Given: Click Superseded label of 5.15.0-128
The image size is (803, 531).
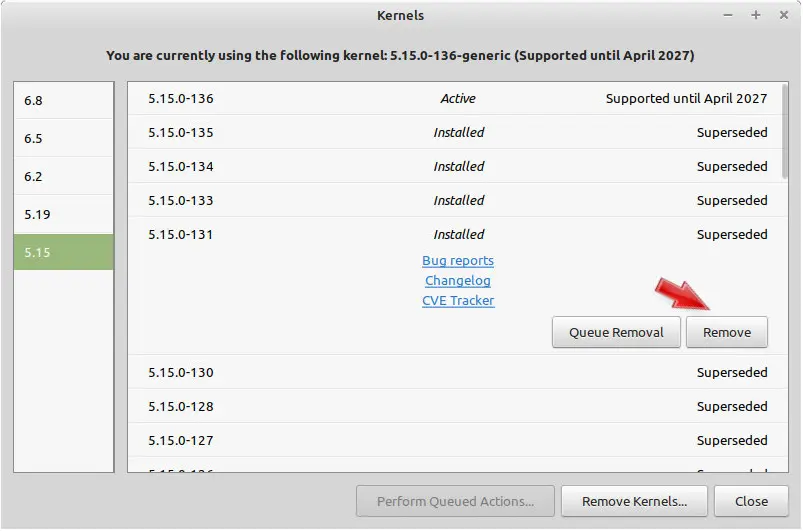Looking at the screenshot, I should pos(732,406).
